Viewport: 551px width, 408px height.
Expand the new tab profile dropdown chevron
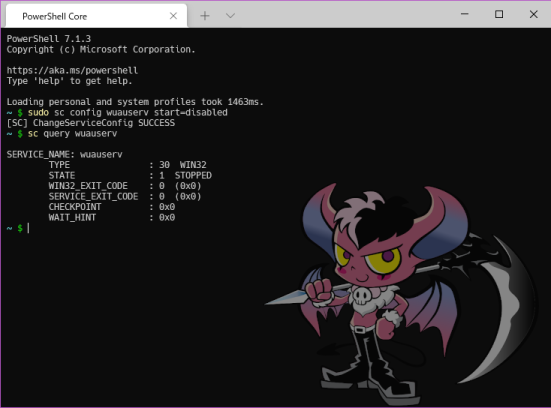pyautogui.click(x=230, y=15)
